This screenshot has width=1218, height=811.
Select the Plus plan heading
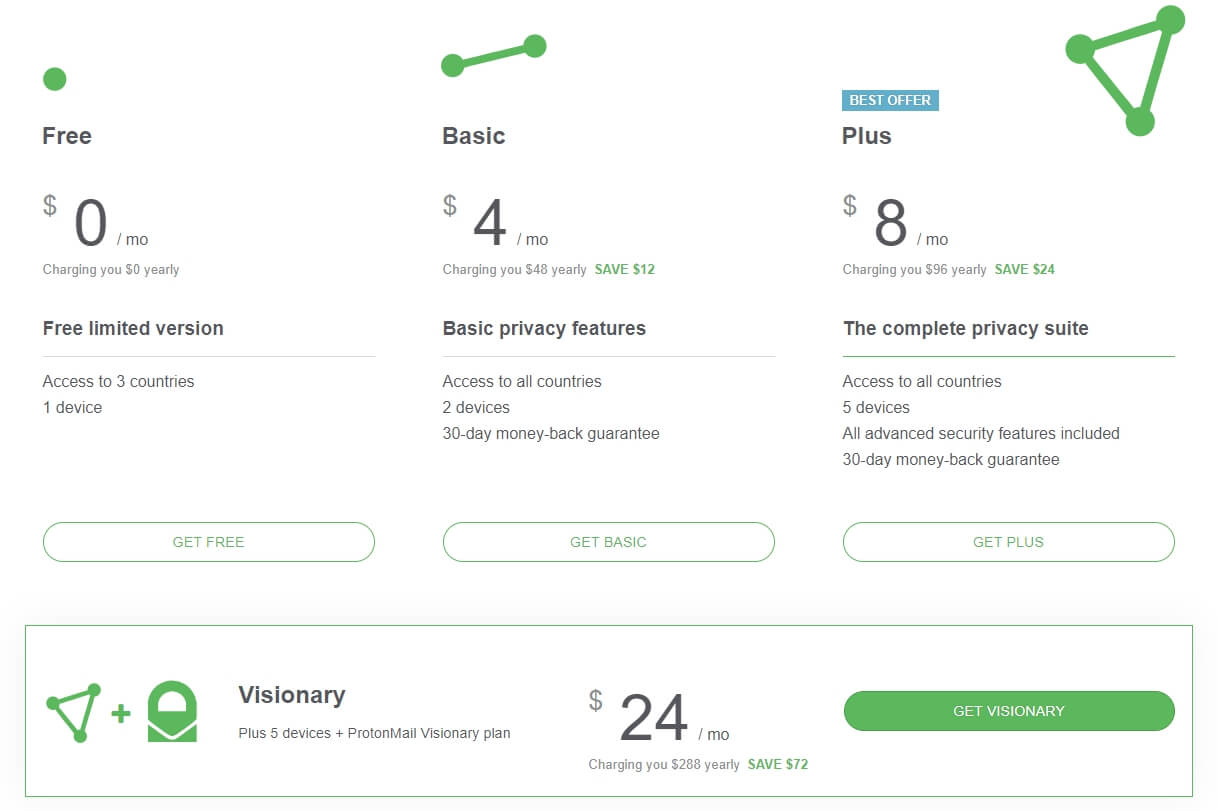(x=867, y=136)
